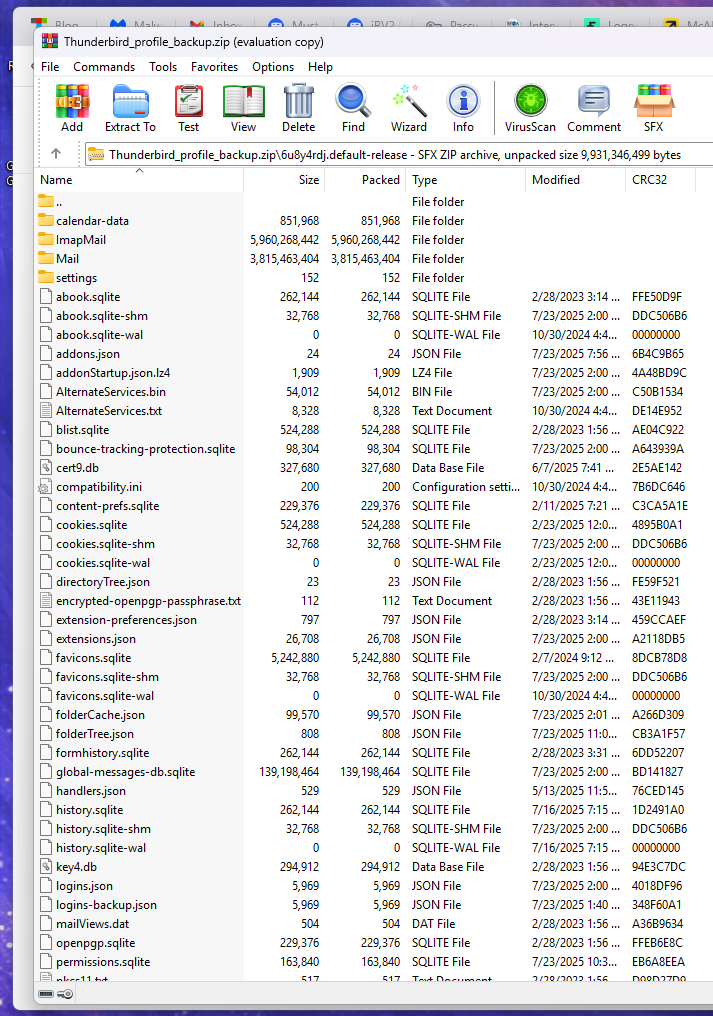The width and height of the screenshot is (713, 1016).
Task: Sort by the Packed column header
Action: pyautogui.click(x=365, y=179)
